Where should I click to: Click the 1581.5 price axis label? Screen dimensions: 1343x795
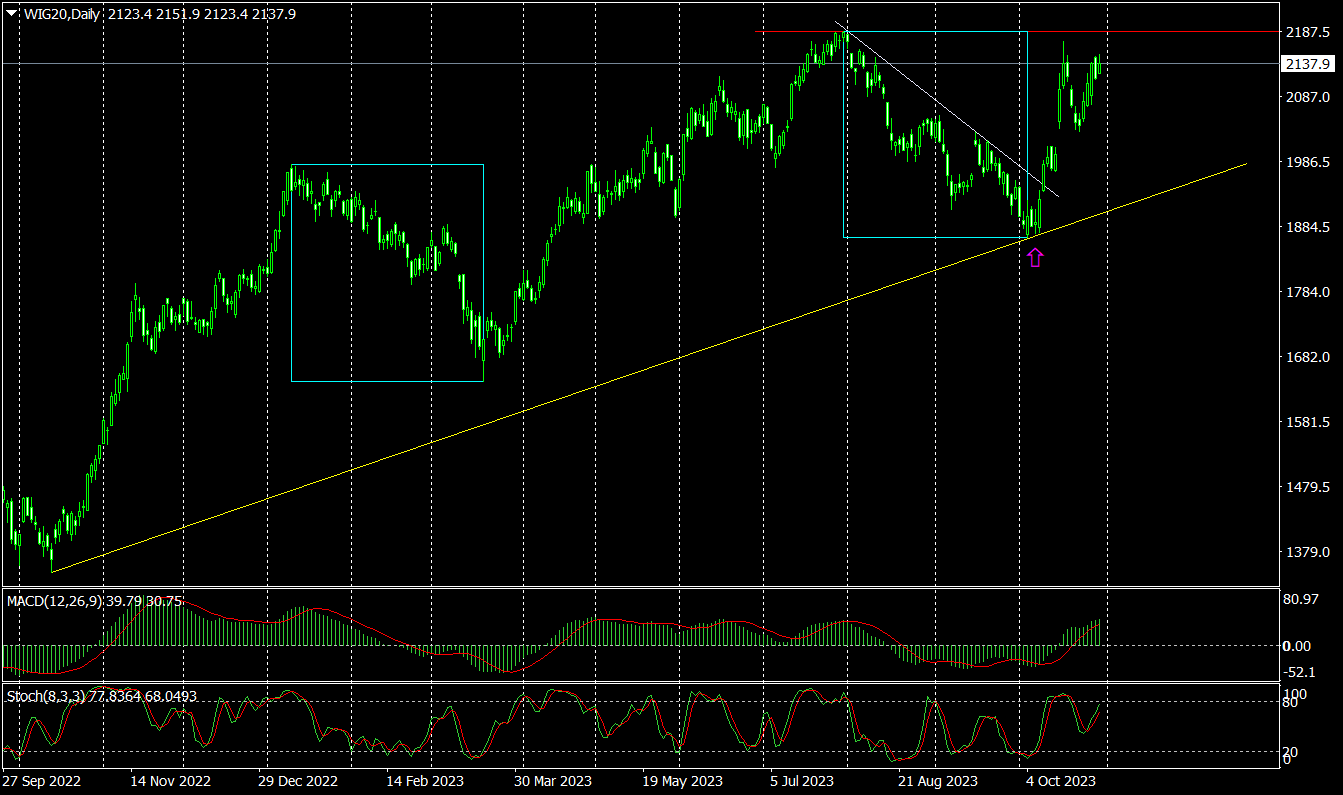coord(1307,422)
